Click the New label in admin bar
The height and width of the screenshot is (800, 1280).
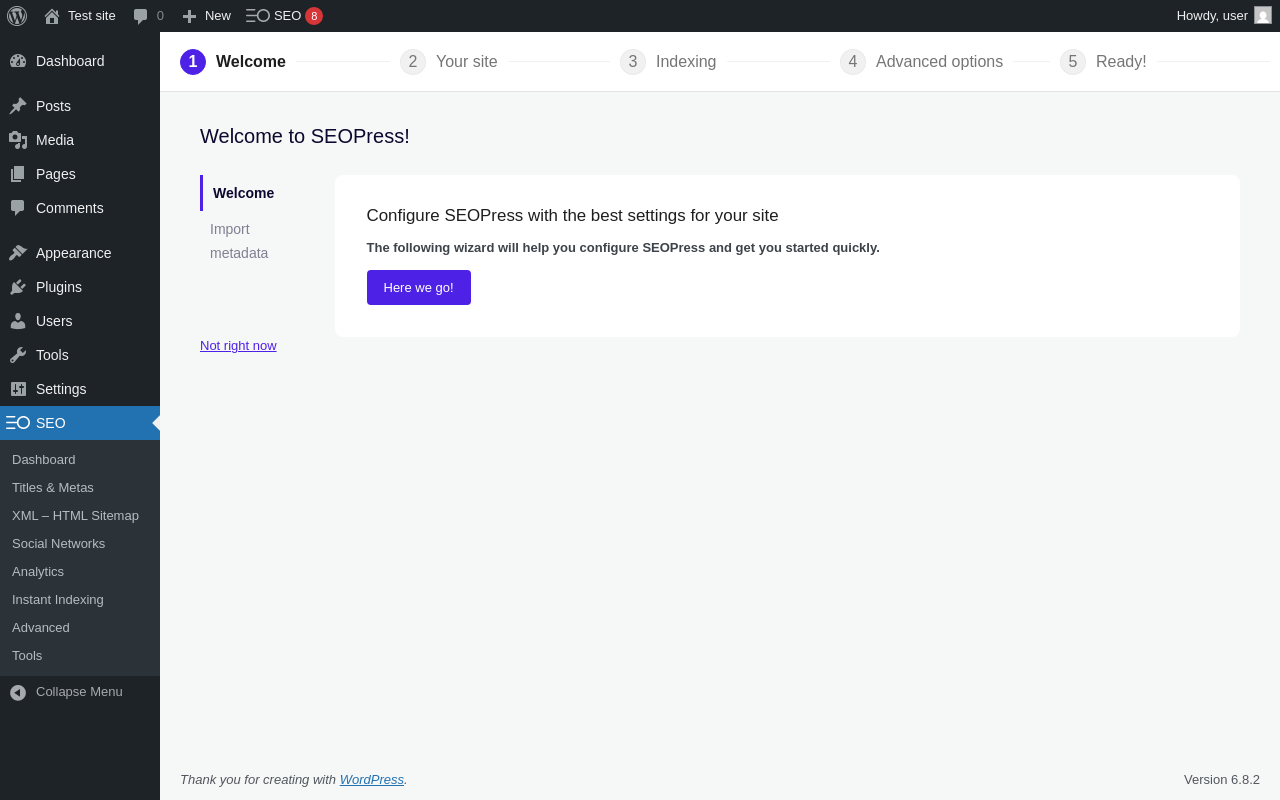pyautogui.click(x=218, y=16)
